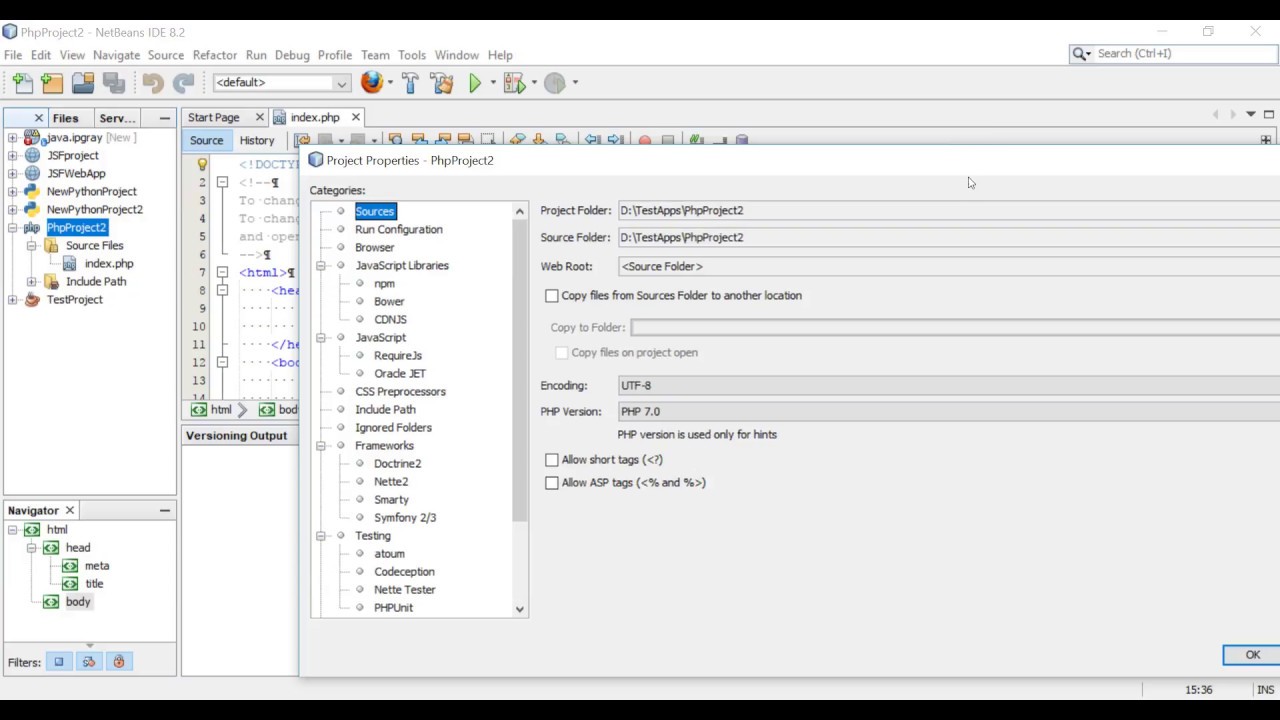This screenshot has height=720, width=1280.
Task: Click the lightbulb hint on line 1
Action: [x=202, y=164]
